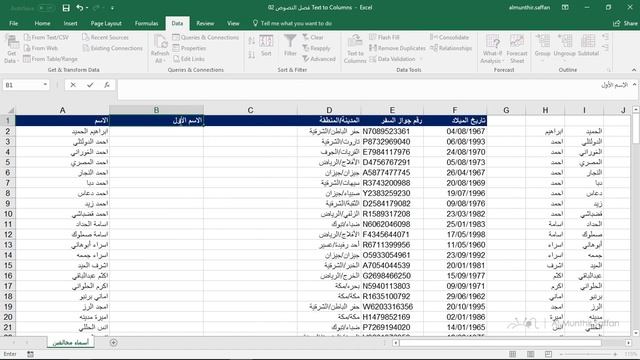Viewport: 640px width, 360px height.
Task: Expand the formula bar
Action: click(x=634, y=84)
